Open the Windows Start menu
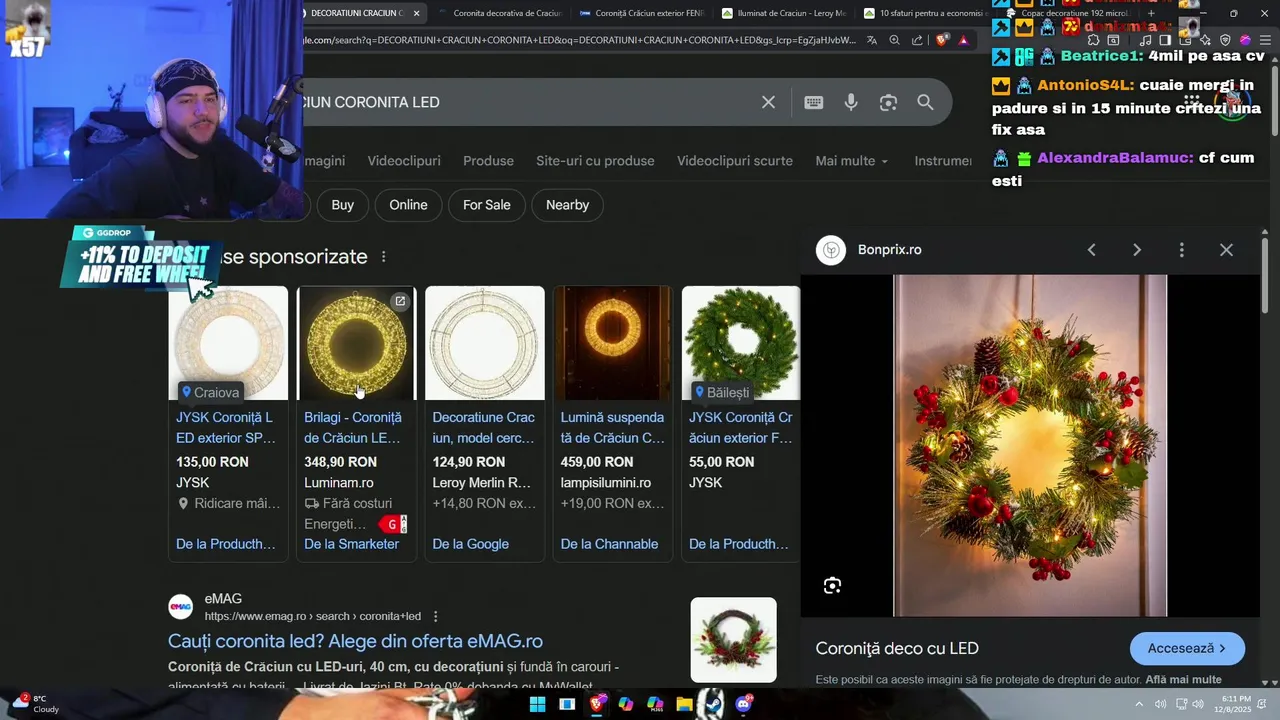Screen dimensions: 1280x720 (537, 704)
